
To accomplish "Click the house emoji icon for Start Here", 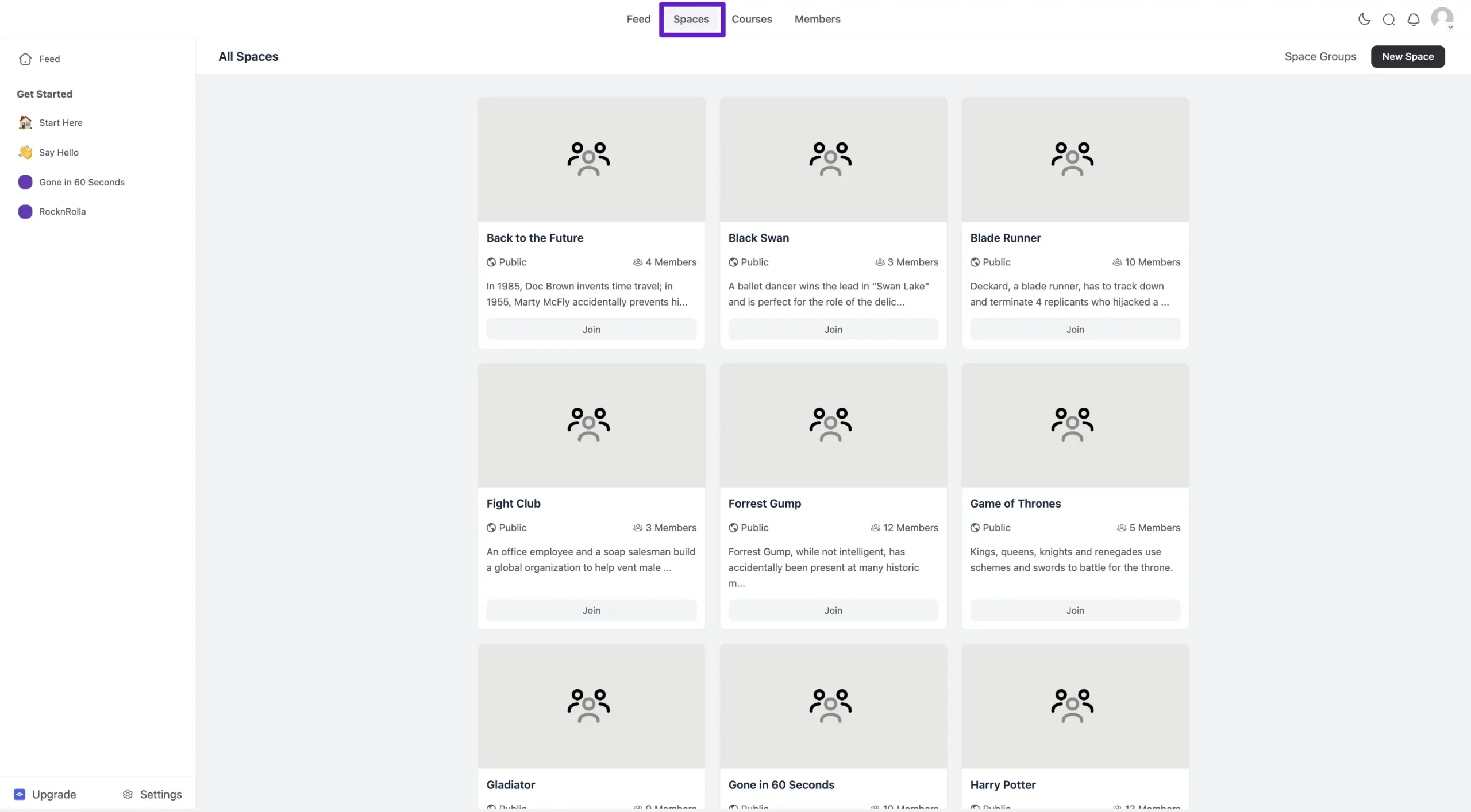I will pos(25,122).
